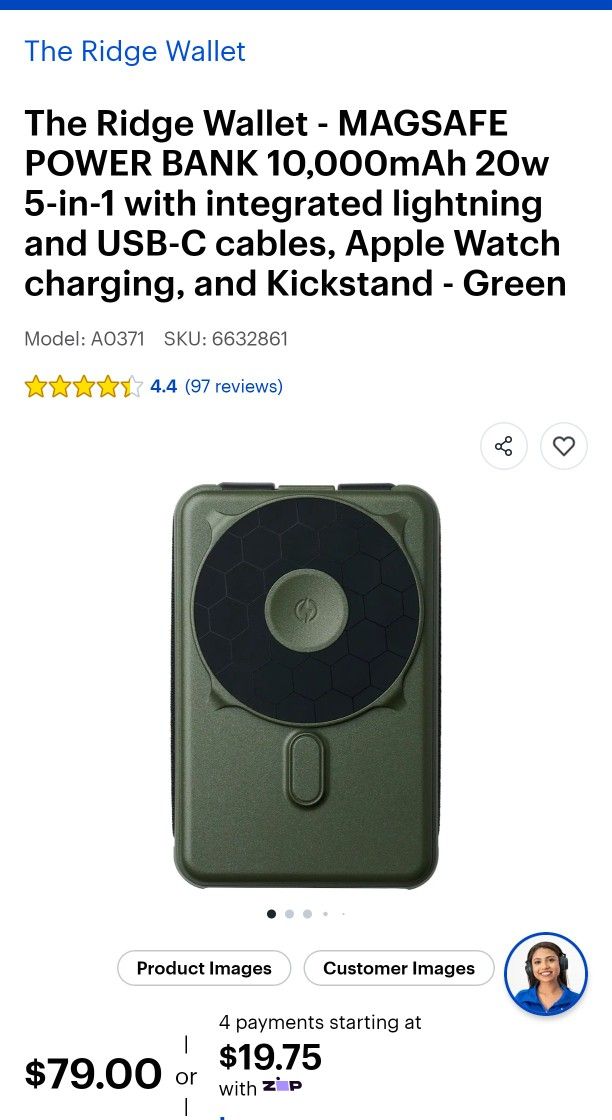
Task: Select the first carousel dot indicator
Action: [271, 914]
